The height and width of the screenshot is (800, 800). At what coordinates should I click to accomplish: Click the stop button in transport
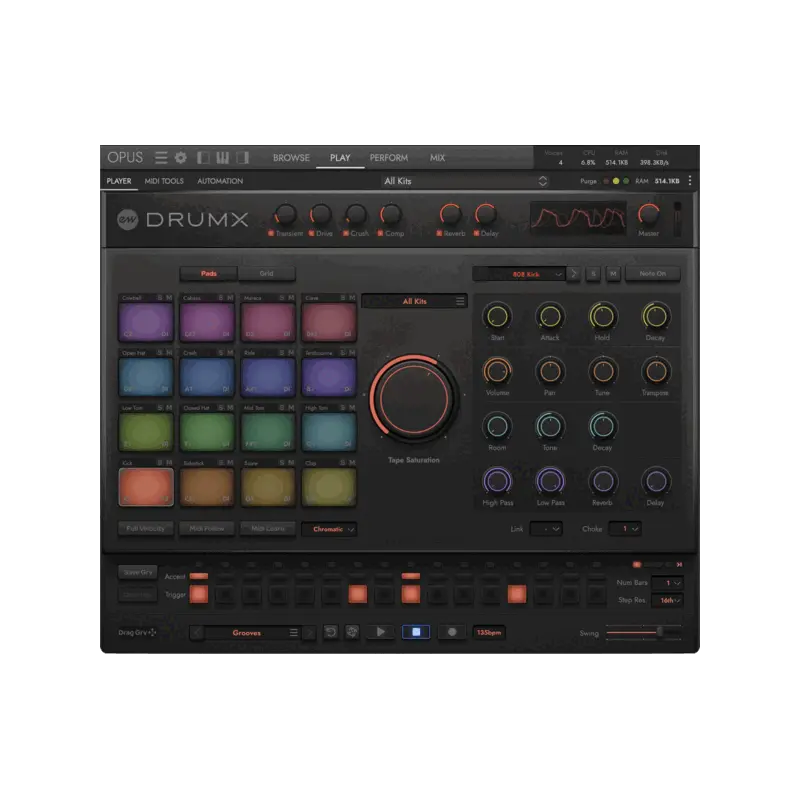click(416, 632)
